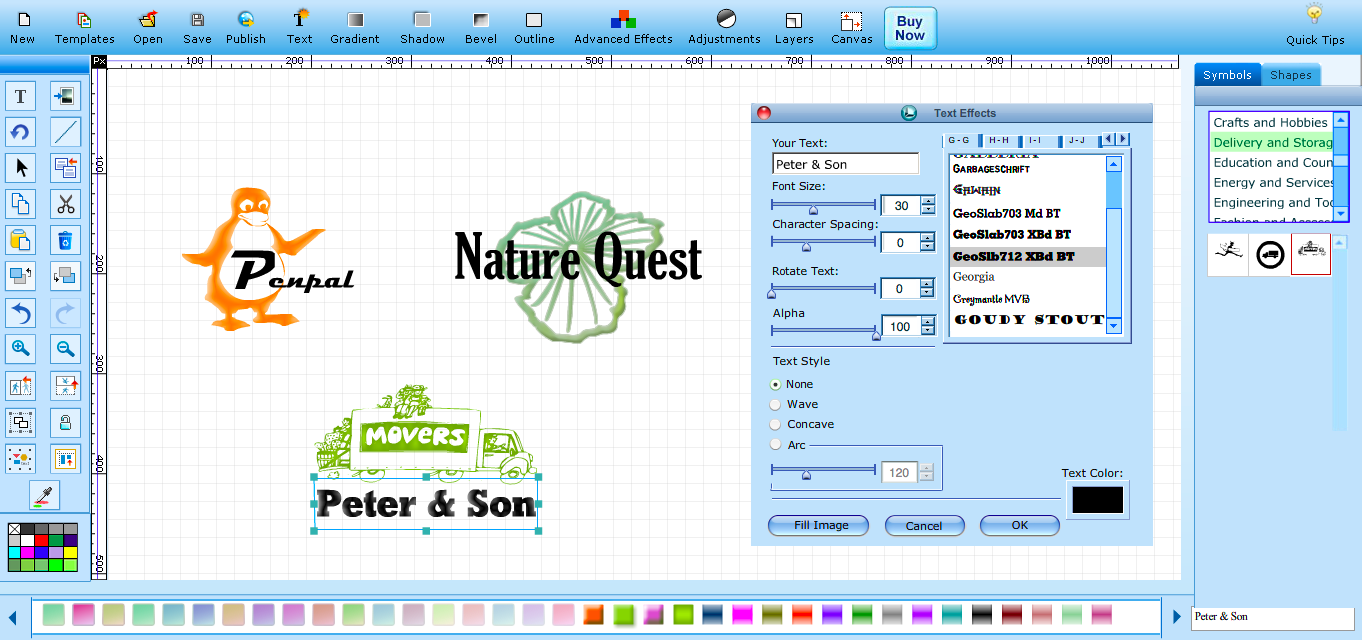Switch to the Shapes tab

coord(1290,75)
